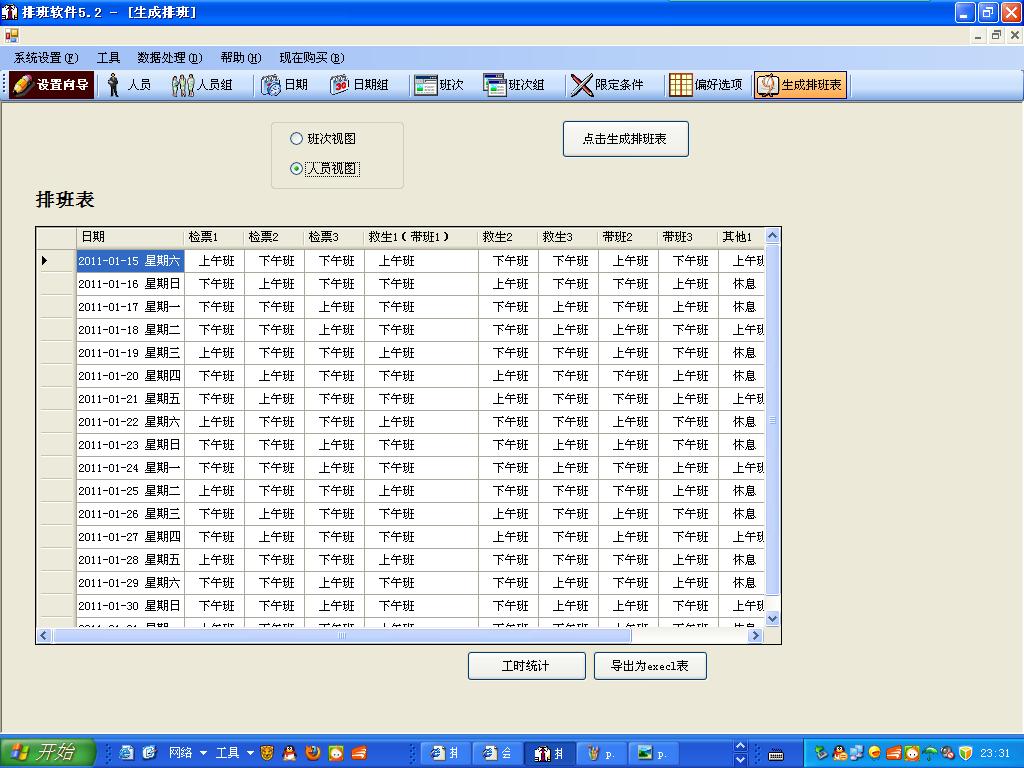The width and height of the screenshot is (1024, 768).
Task: Open the 设置向导 setup wizard
Action: (x=52, y=85)
